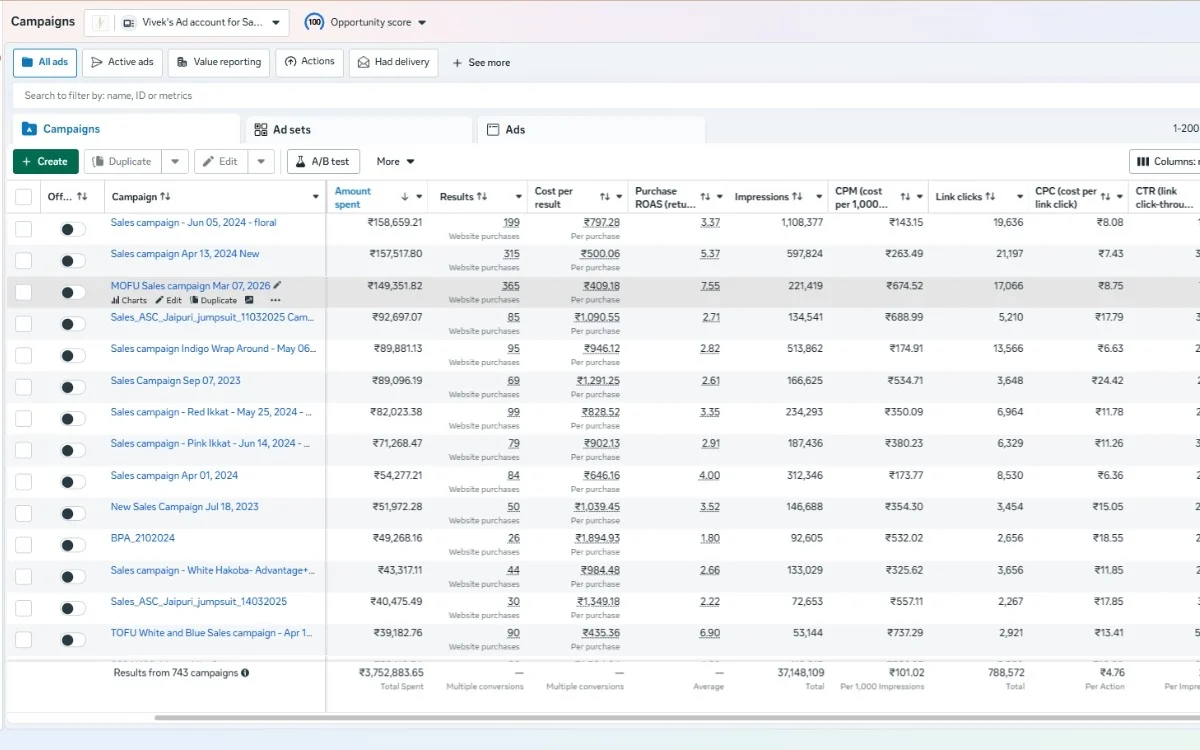Tick the checkbox for BPA_2102024 row
Image resolution: width=1200 pixels, height=750 pixels.
23,545
